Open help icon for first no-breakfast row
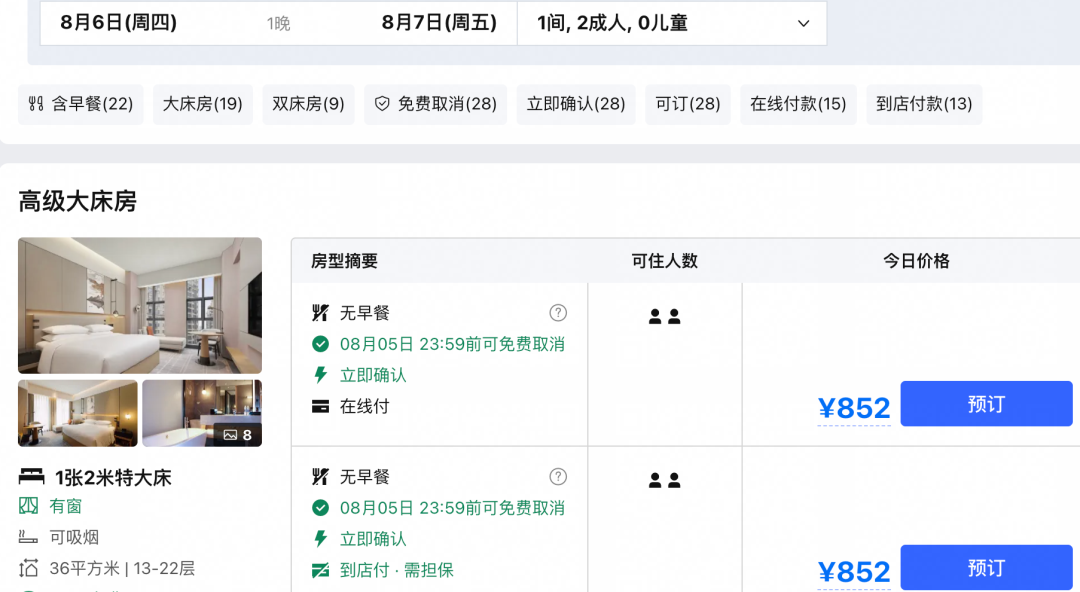 click(558, 313)
